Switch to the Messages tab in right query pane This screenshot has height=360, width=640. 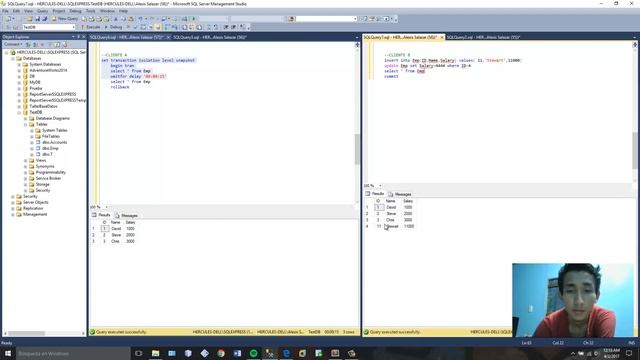tap(400, 194)
